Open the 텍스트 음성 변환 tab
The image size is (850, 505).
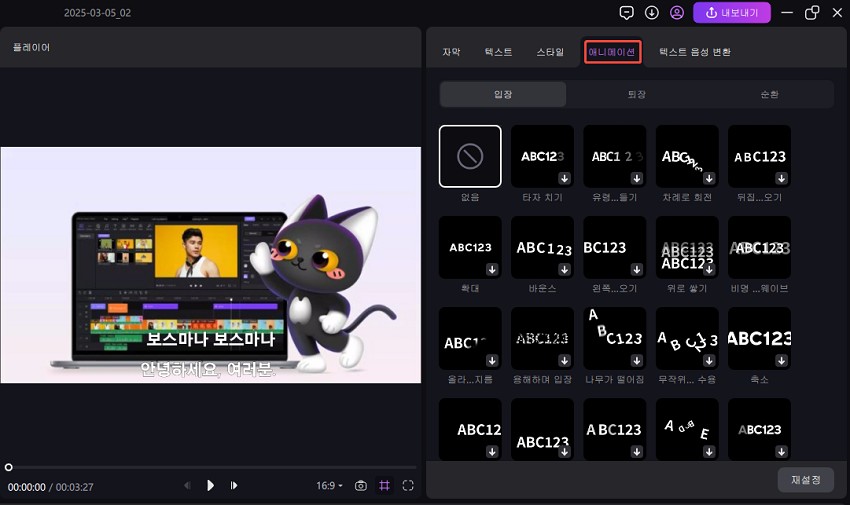coord(694,51)
